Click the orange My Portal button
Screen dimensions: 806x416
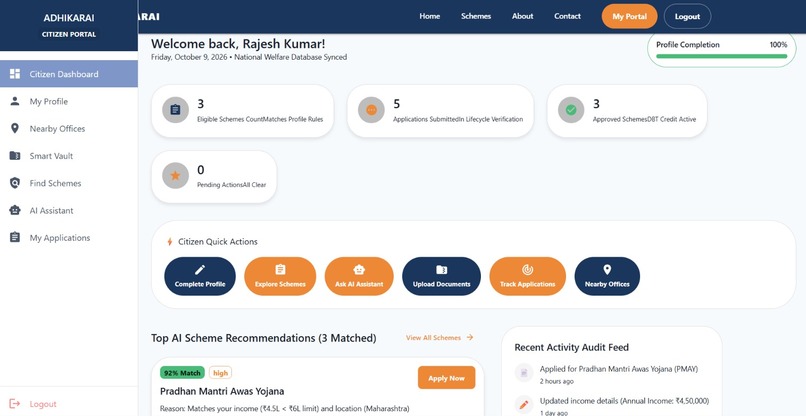point(629,16)
